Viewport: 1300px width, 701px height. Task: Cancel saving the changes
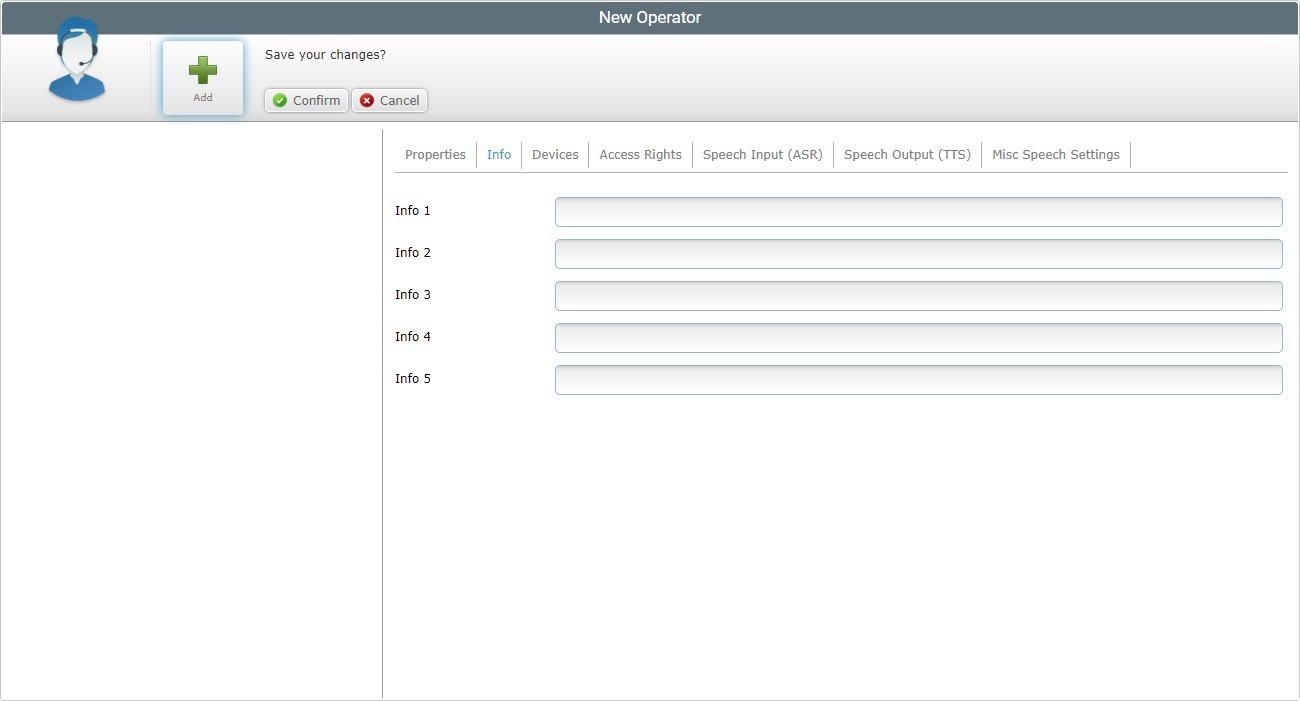click(389, 100)
